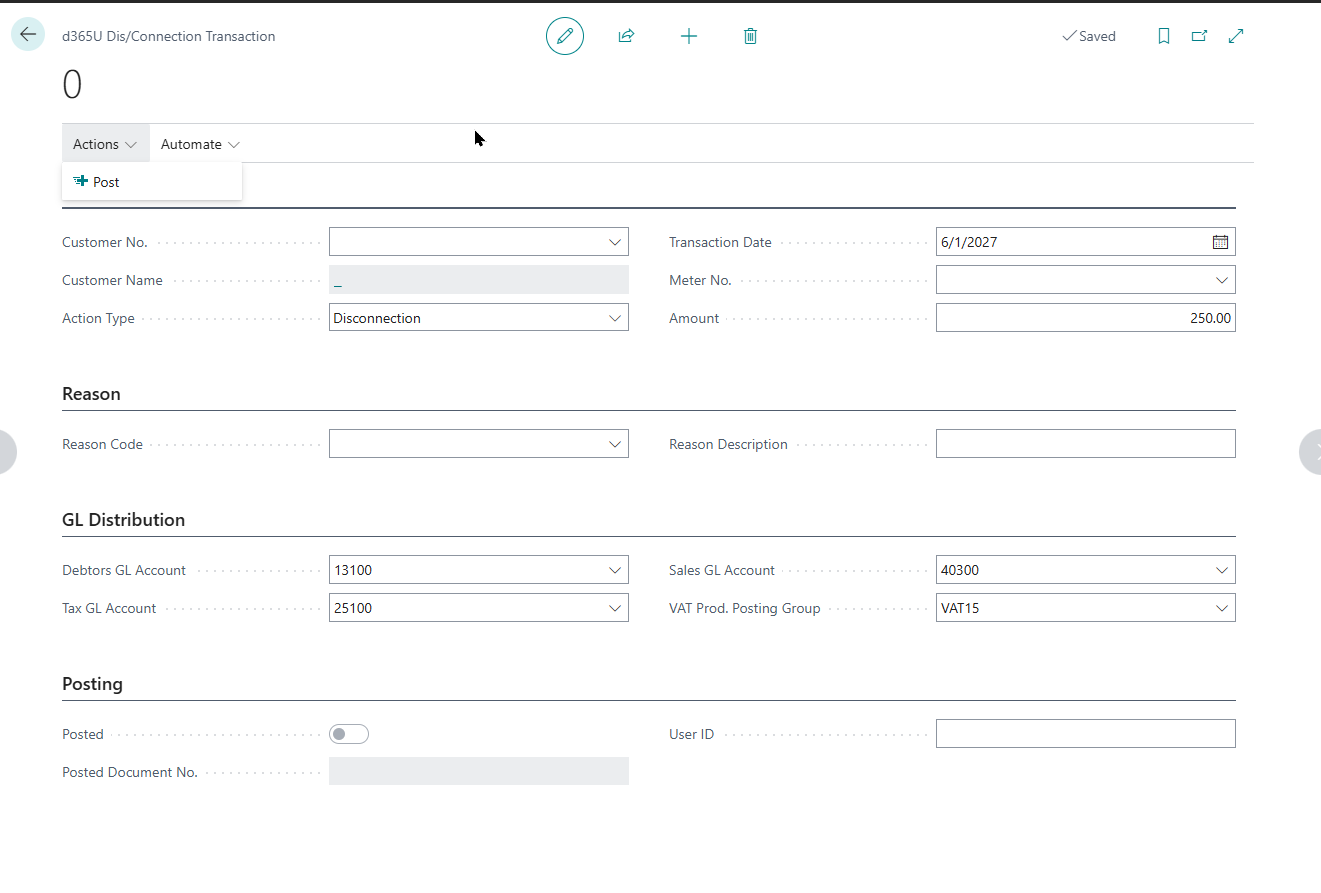Screen dimensions: 1321x893
Task: Click the Reason Description label
Action: coord(728,444)
